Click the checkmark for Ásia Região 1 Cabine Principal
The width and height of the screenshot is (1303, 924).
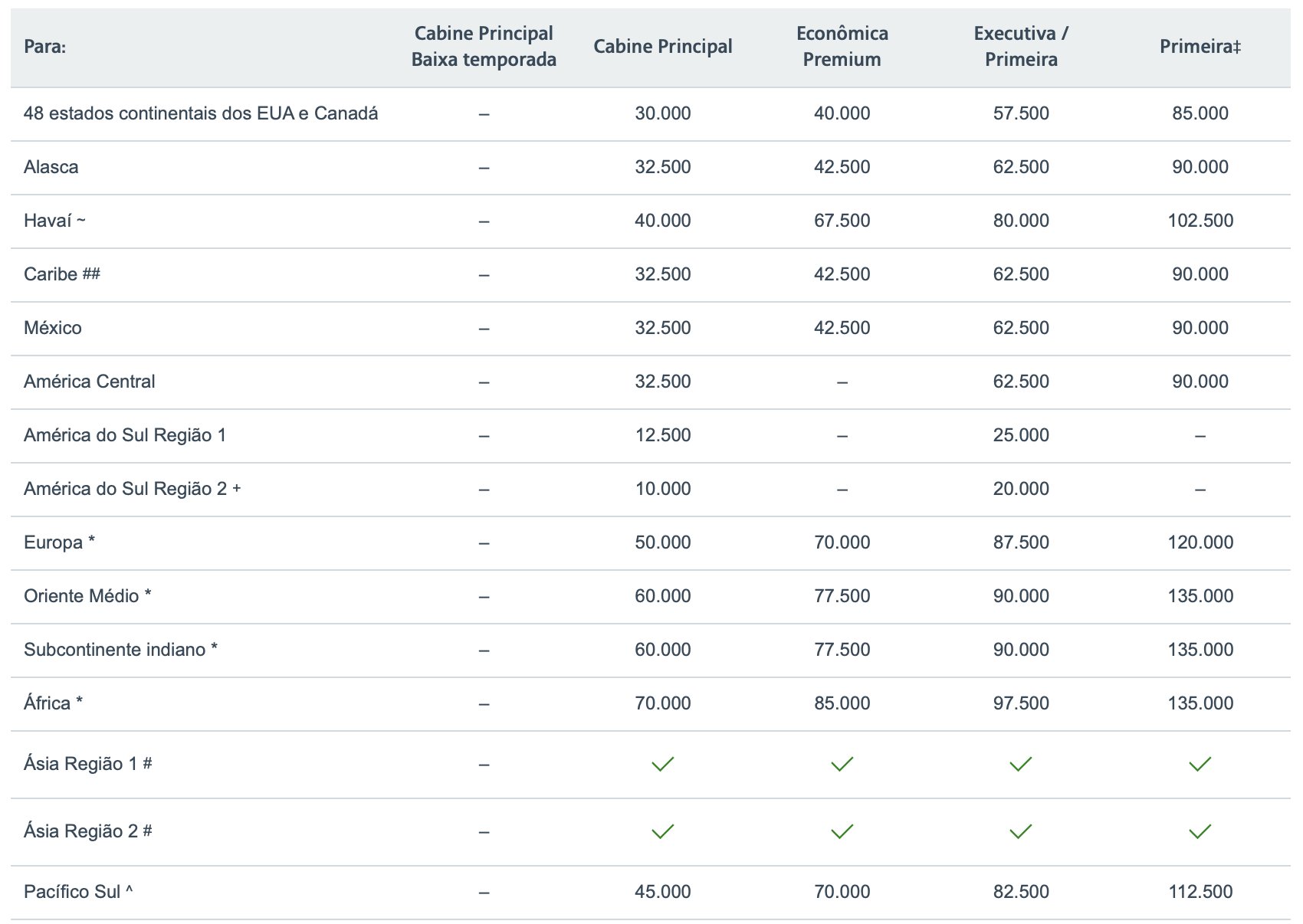(662, 764)
